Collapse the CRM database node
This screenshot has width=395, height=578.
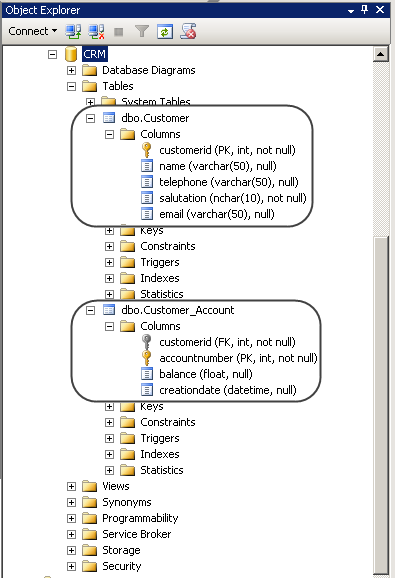[52, 55]
